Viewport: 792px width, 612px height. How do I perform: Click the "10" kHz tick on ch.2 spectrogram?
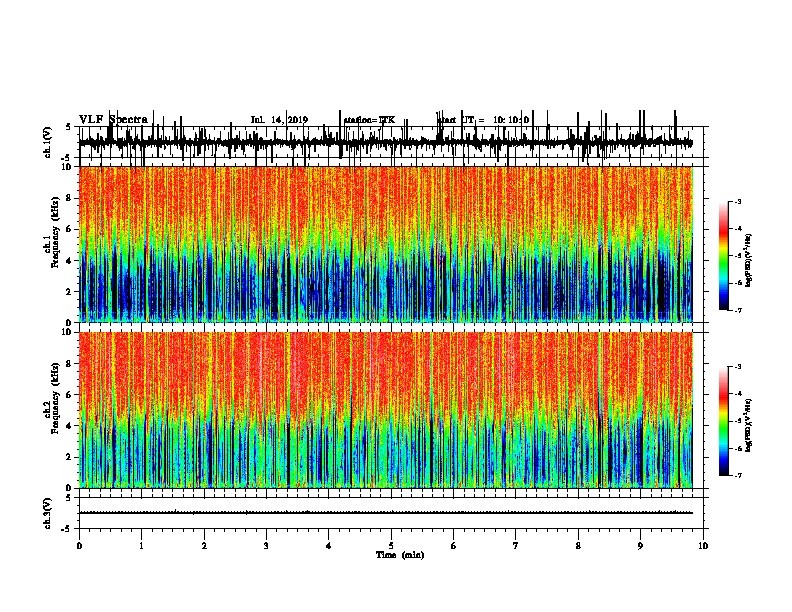(68, 332)
